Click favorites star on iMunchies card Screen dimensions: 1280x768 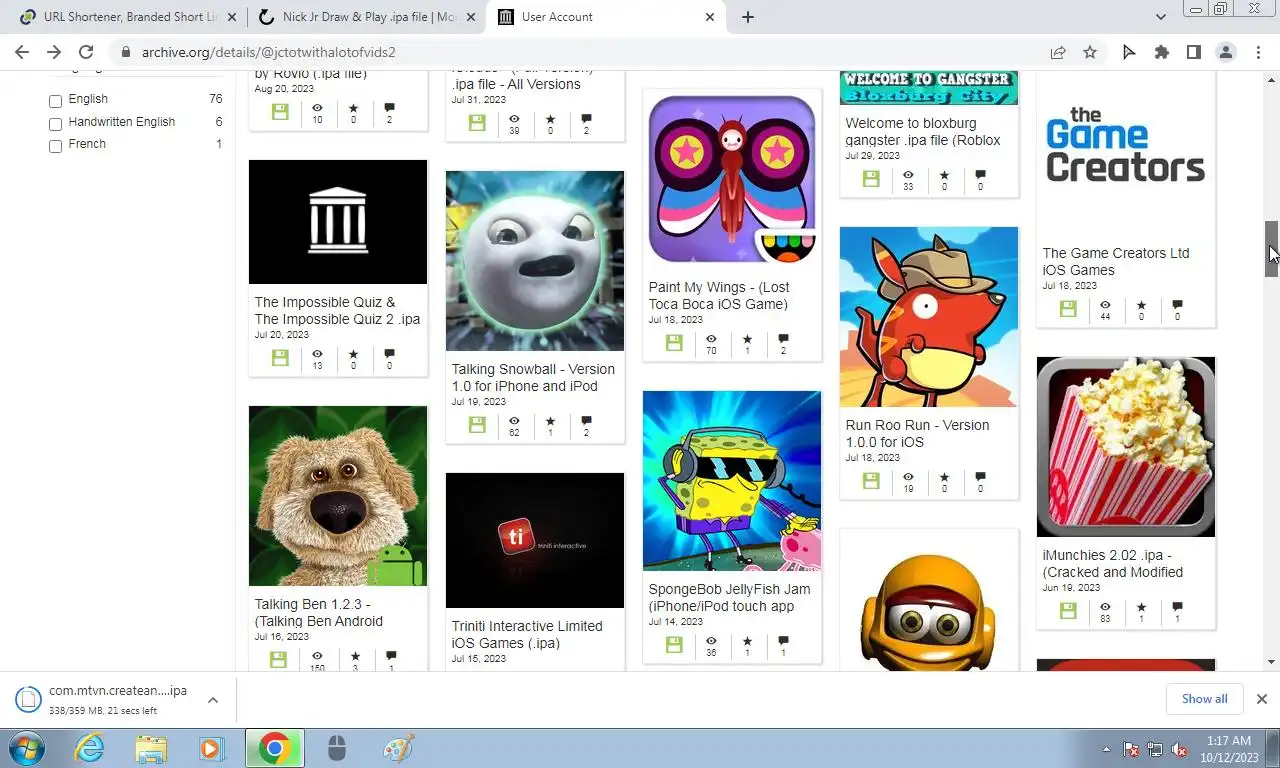pyautogui.click(x=1141, y=607)
